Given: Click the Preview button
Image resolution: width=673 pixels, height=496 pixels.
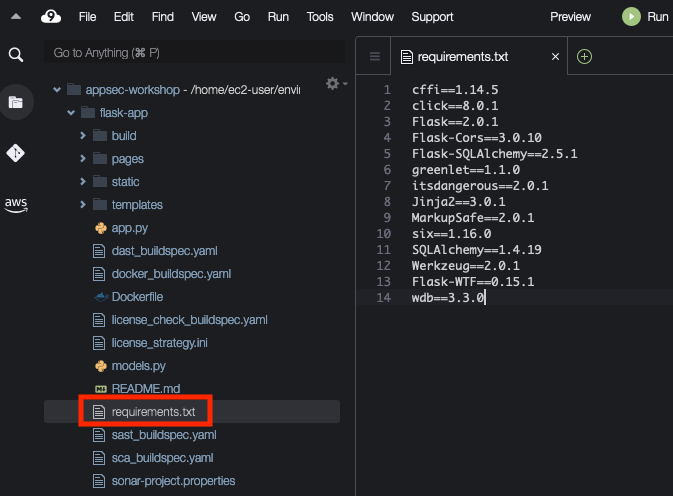Looking at the screenshot, I should pyautogui.click(x=570, y=17).
